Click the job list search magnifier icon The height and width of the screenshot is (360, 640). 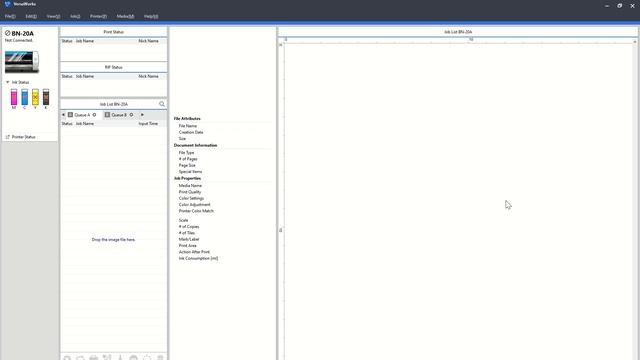point(162,104)
